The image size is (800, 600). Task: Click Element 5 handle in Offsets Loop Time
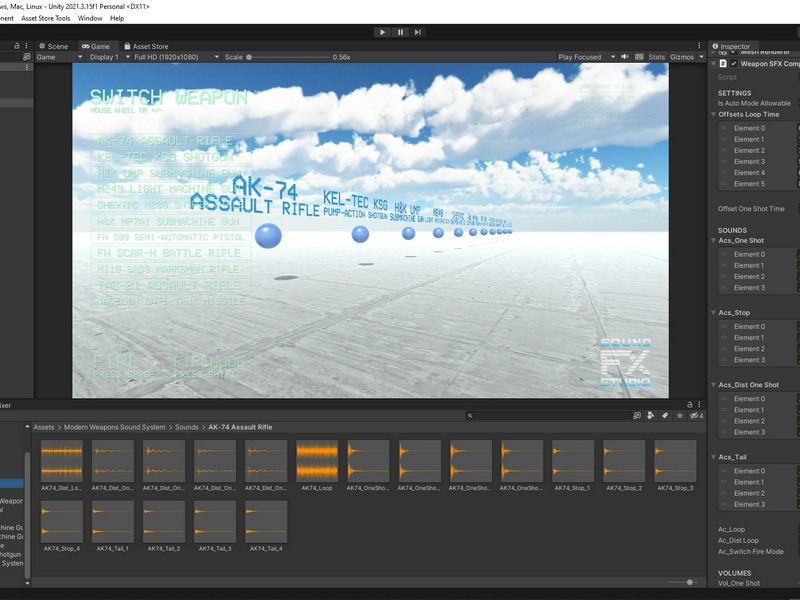tap(723, 184)
